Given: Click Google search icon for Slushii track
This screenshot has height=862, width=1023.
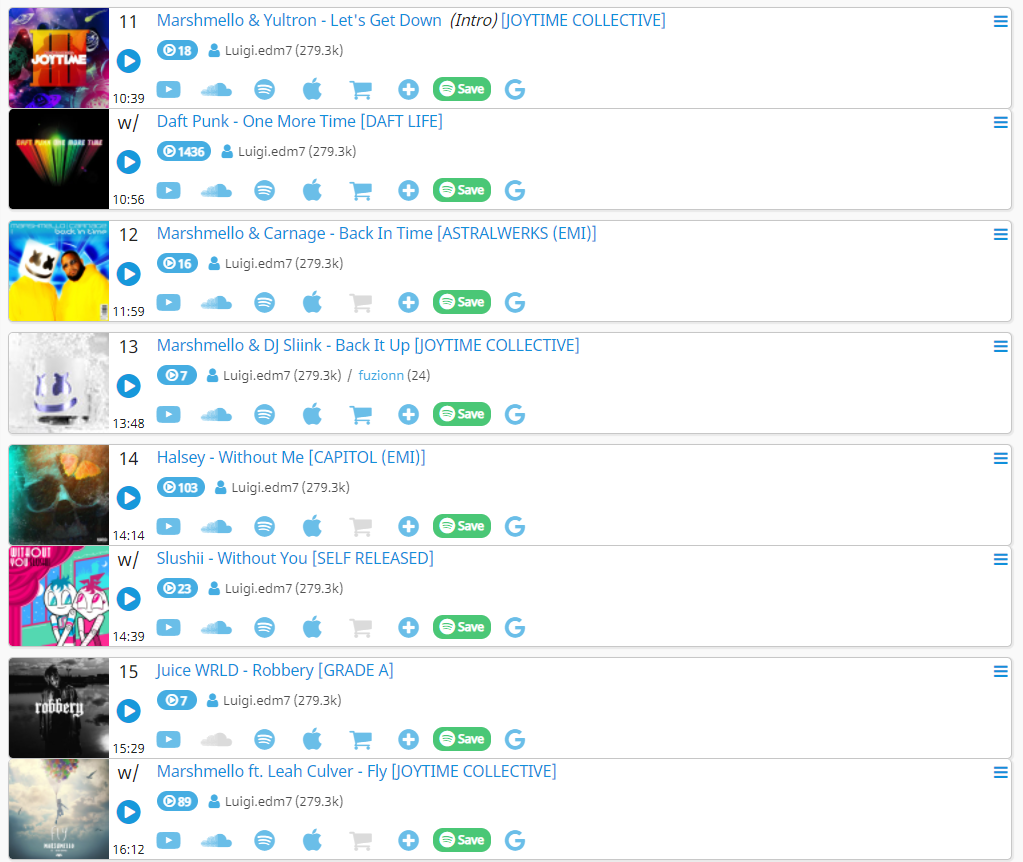Looking at the screenshot, I should [515, 628].
